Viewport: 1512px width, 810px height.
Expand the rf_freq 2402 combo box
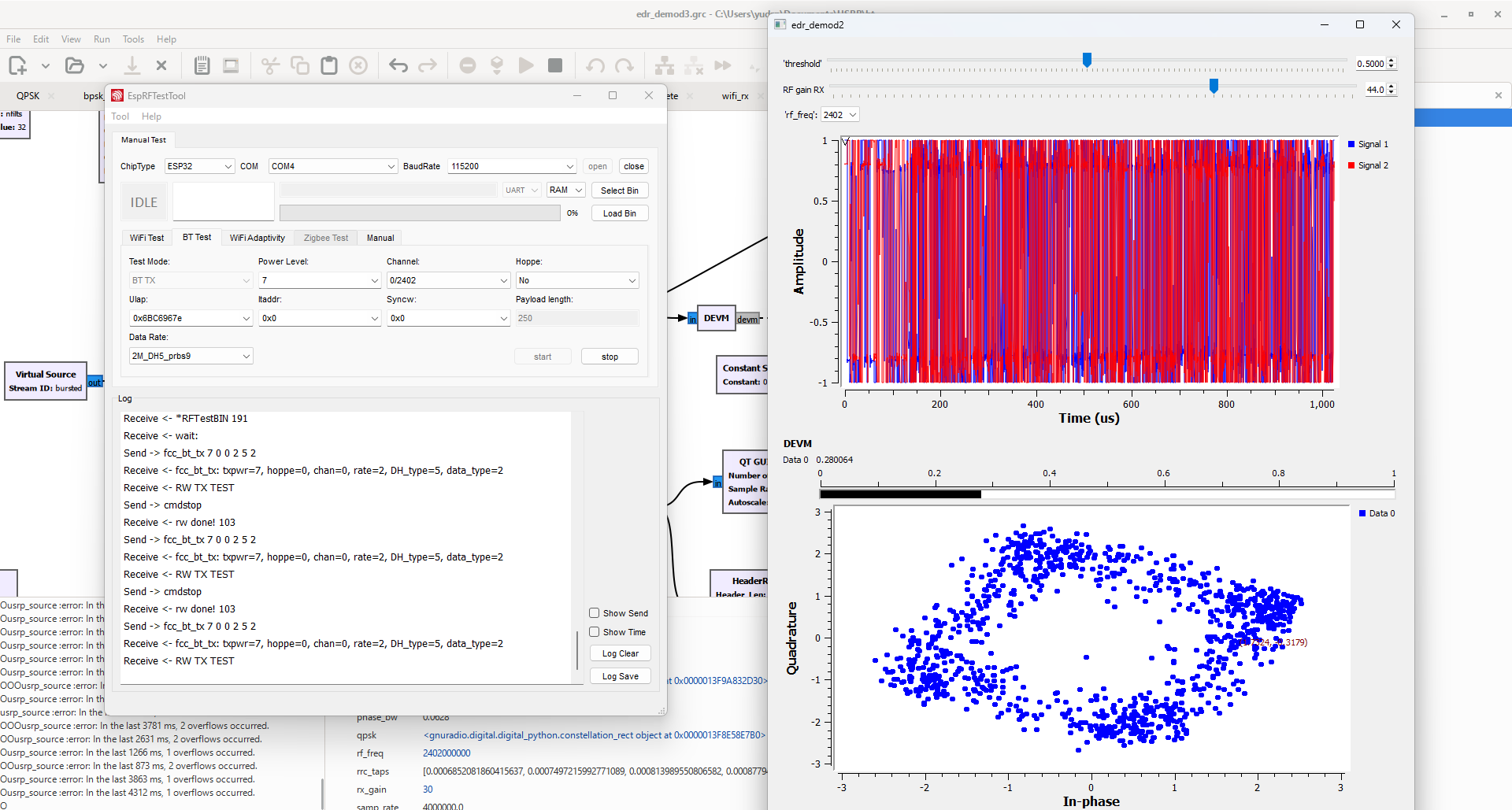[839, 115]
